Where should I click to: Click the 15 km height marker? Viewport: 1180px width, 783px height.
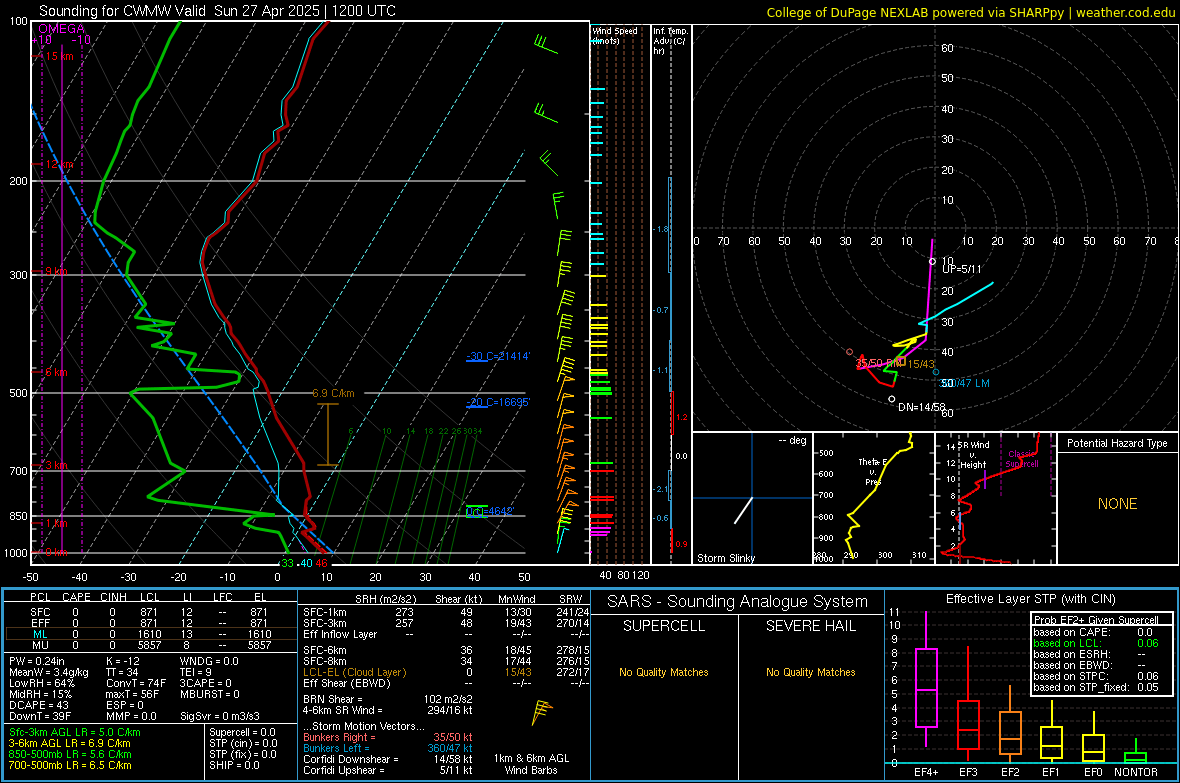59,56
